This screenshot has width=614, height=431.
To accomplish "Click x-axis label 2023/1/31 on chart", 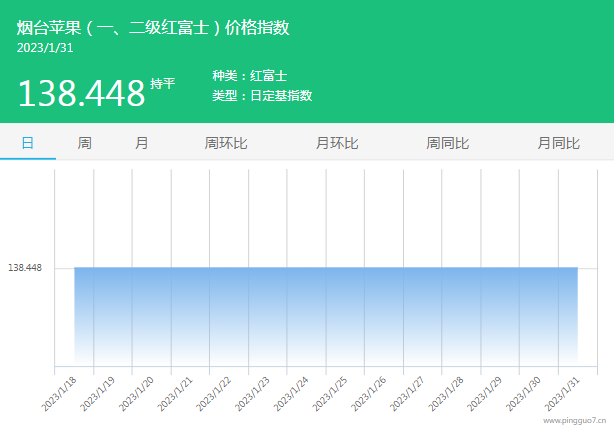I will [x=562, y=394].
